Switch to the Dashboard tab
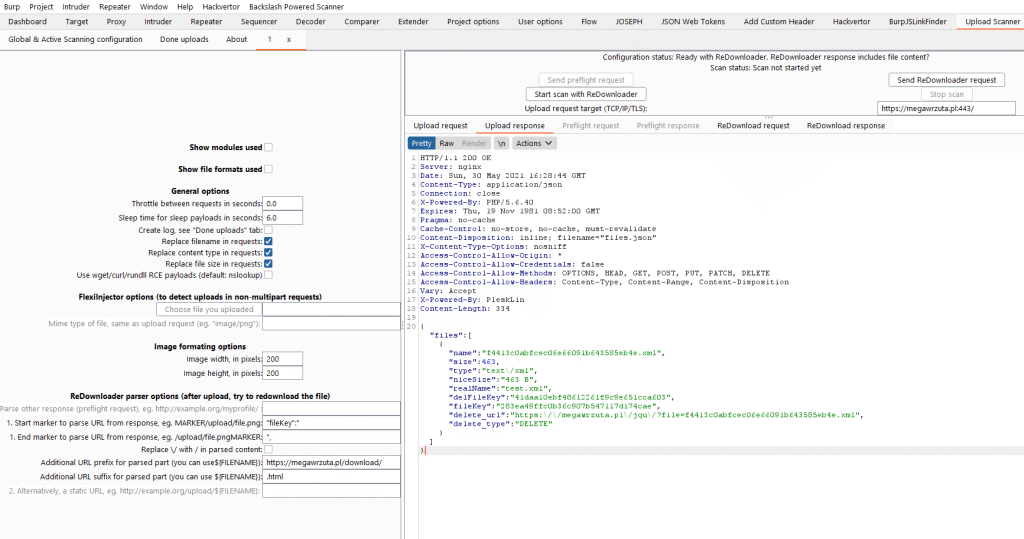Screen dimensions: 1024x539 pos(27,22)
